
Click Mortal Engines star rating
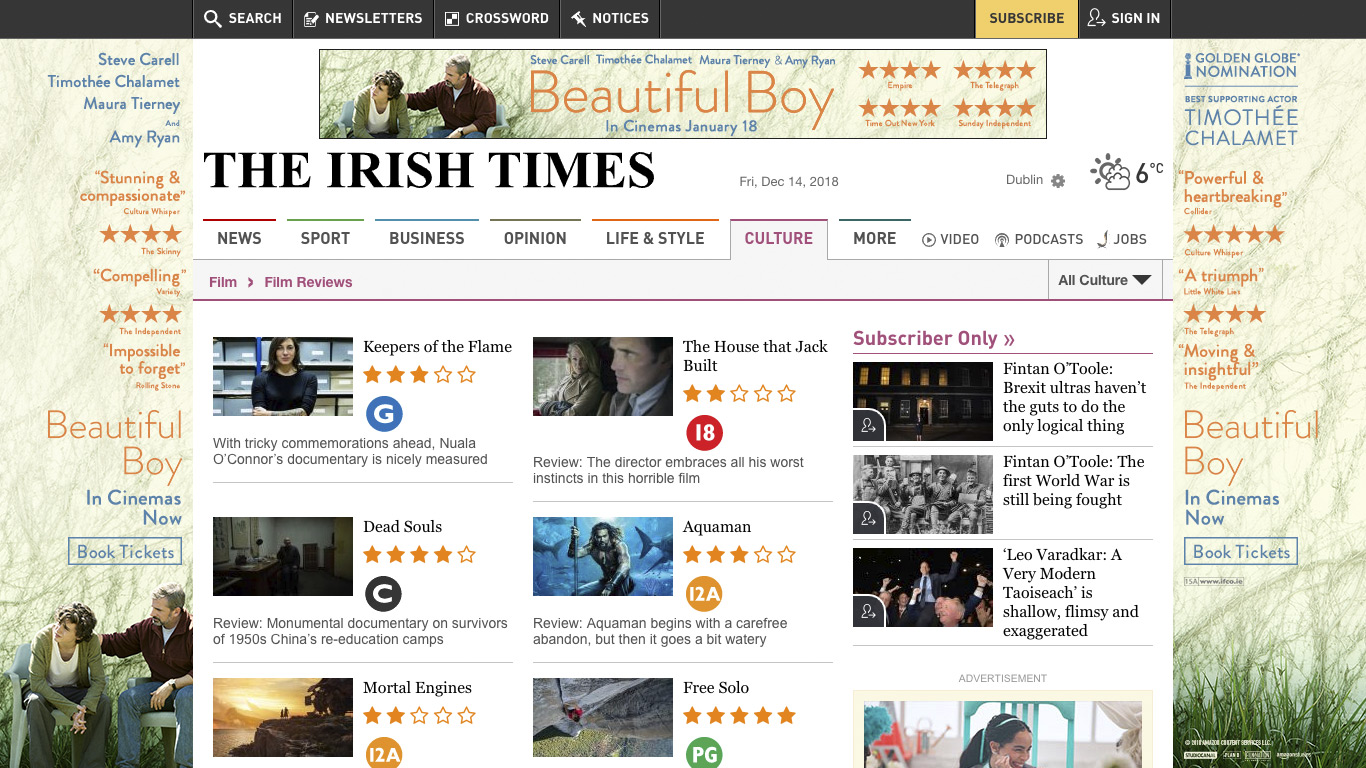tap(419, 716)
